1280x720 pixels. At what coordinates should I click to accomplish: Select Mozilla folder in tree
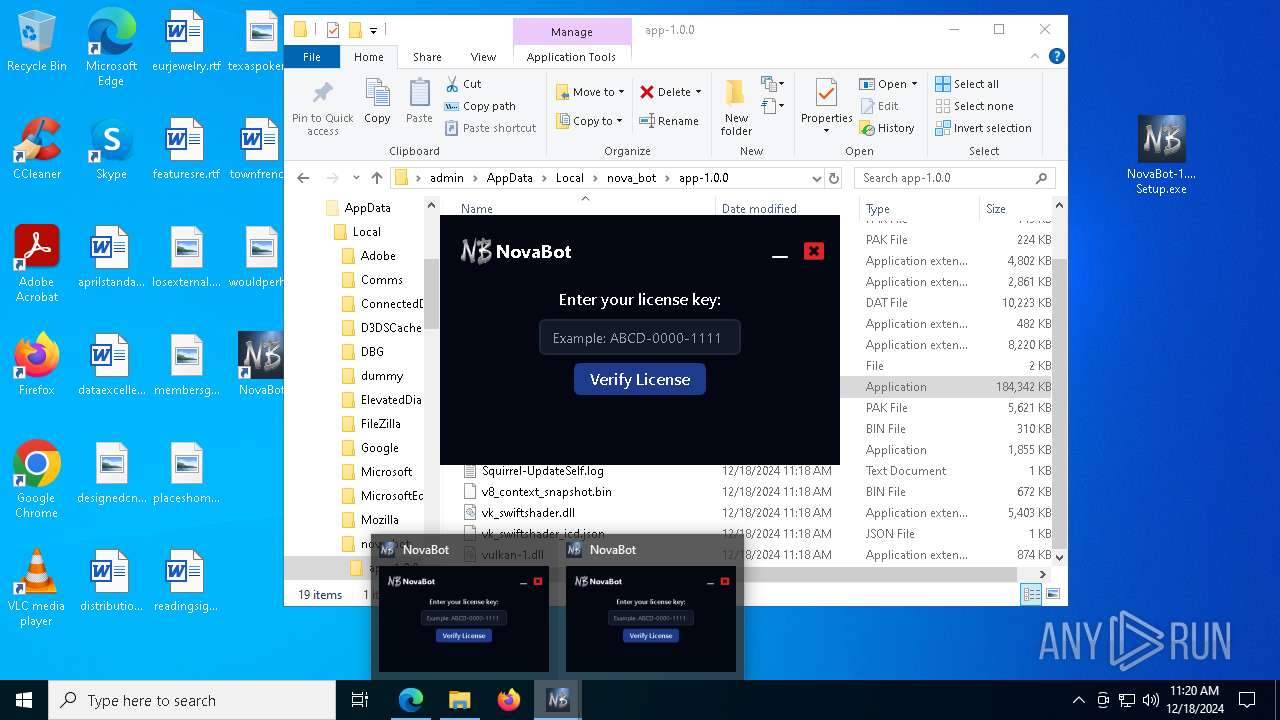coord(379,520)
